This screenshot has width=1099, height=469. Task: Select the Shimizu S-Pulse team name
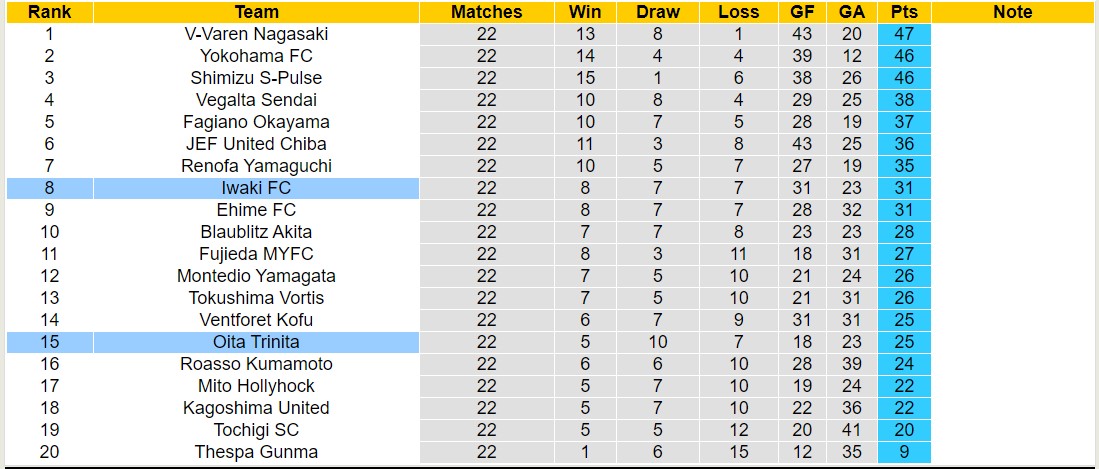click(x=256, y=78)
